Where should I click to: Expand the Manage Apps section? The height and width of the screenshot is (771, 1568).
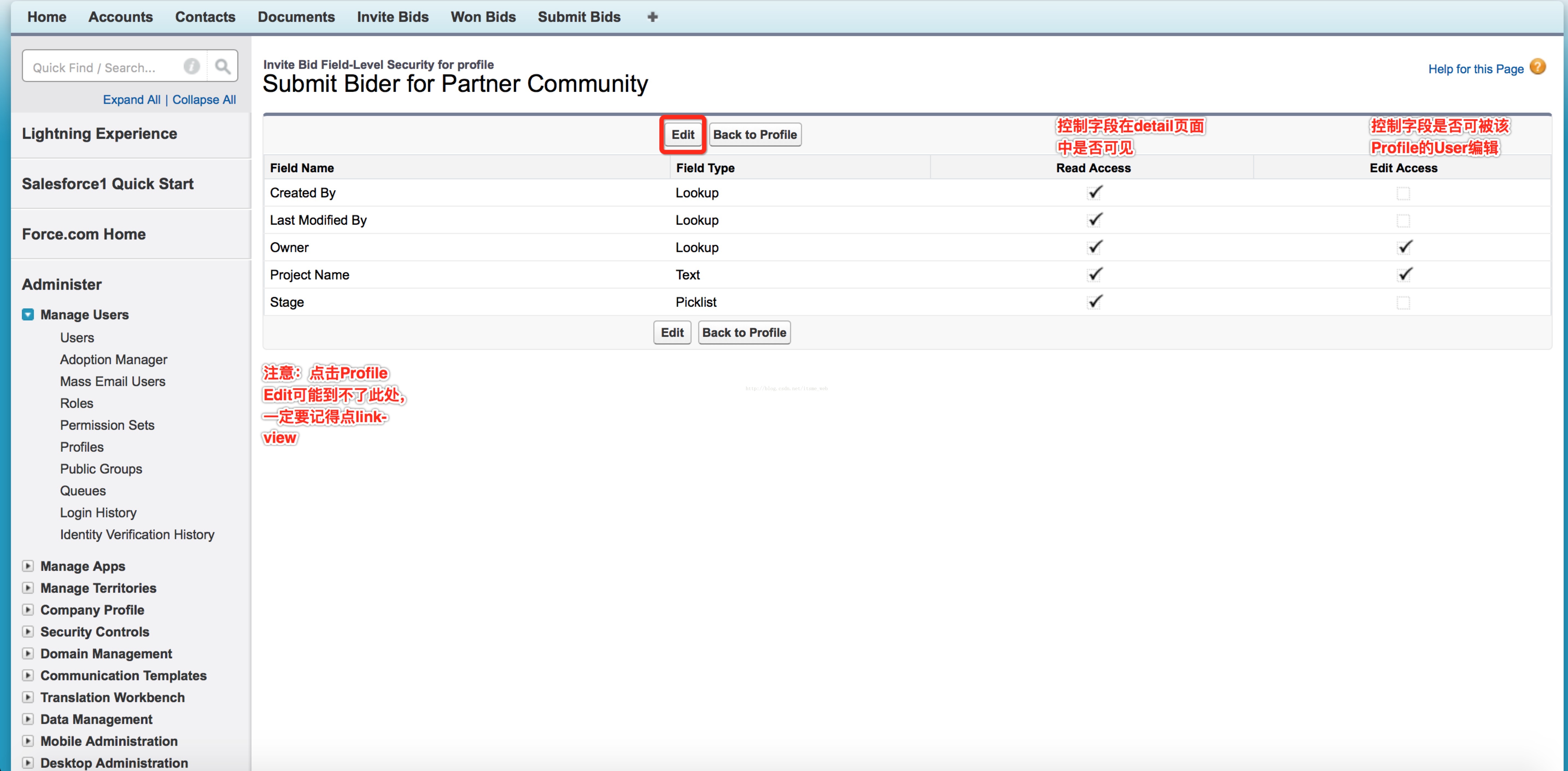28,566
